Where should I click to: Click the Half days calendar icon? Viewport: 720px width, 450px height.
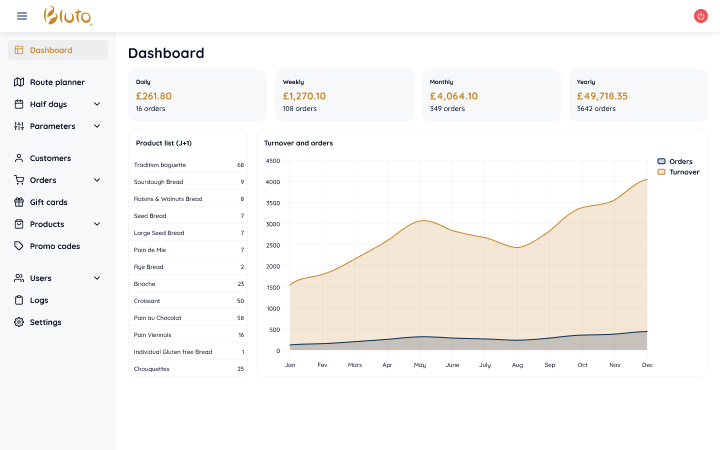coord(19,104)
